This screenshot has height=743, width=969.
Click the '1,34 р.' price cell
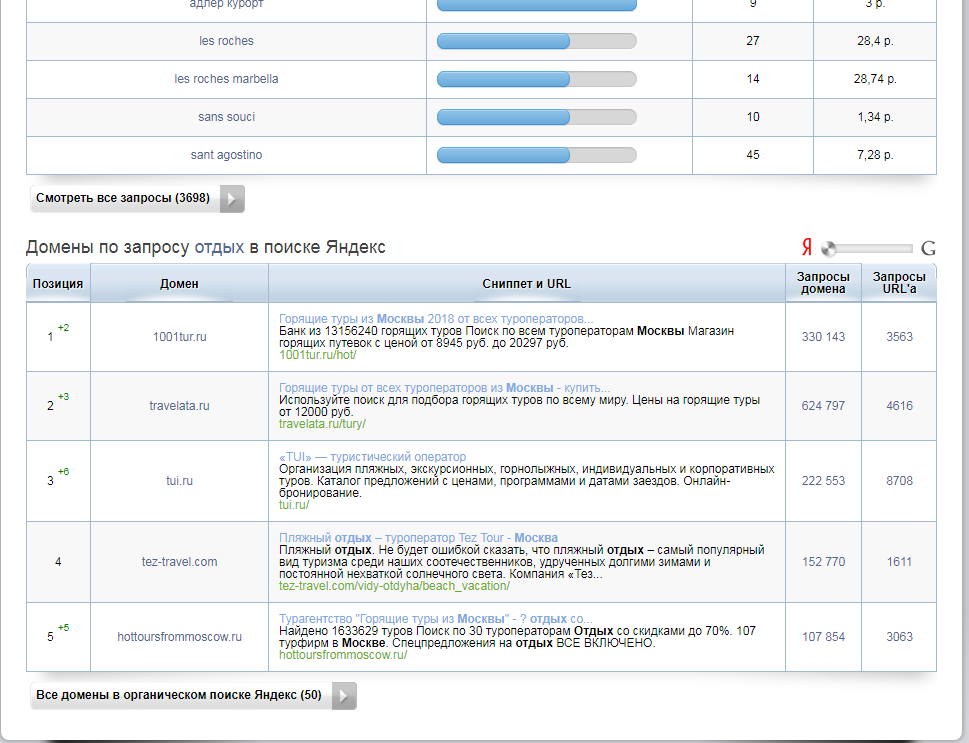coord(875,117)
